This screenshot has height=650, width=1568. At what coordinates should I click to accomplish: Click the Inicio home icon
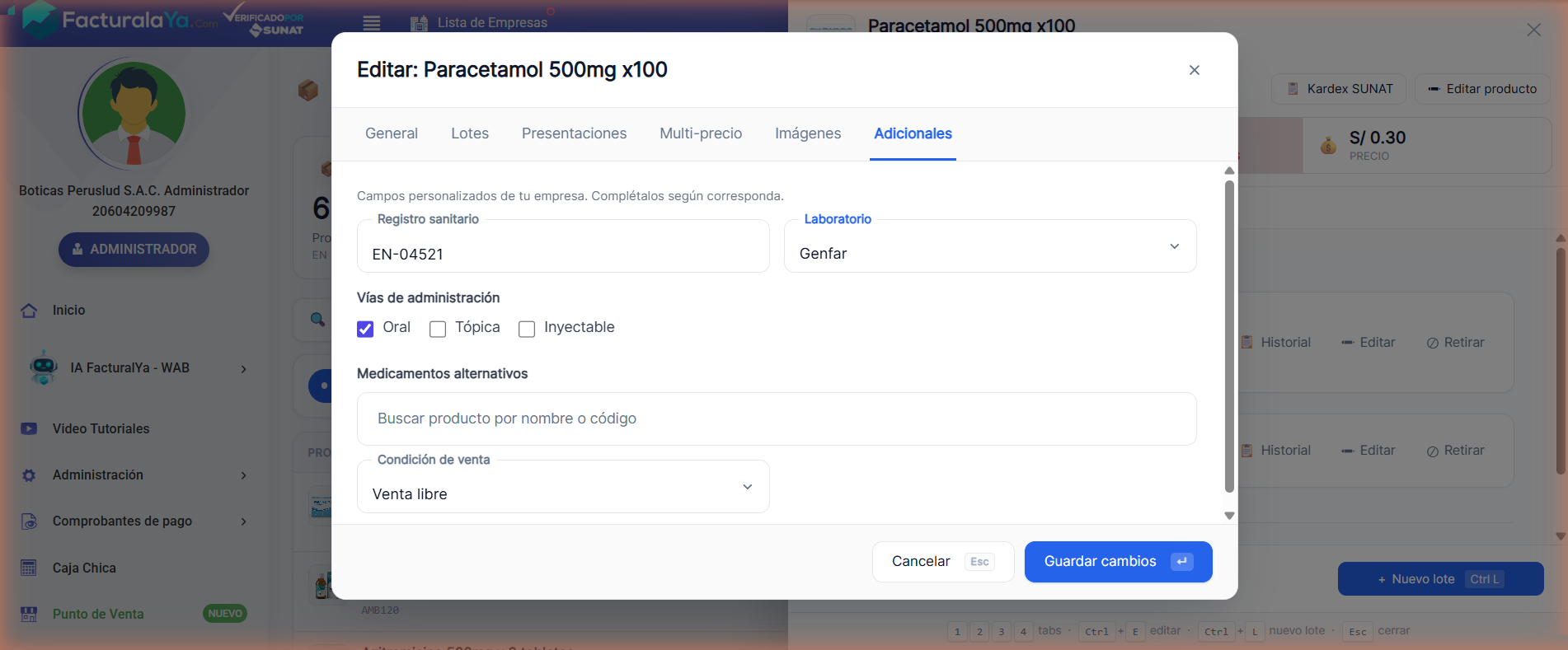[29, 311]
